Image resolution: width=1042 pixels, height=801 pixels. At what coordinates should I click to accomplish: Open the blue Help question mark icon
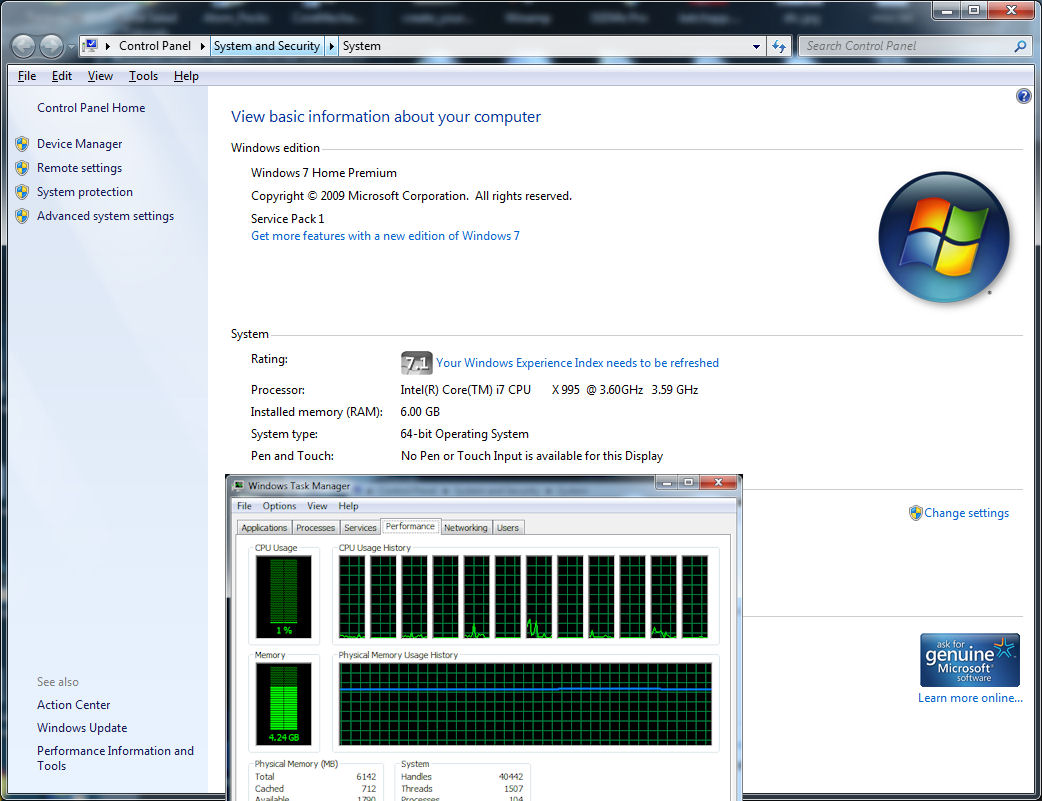tap(1023, 96)
